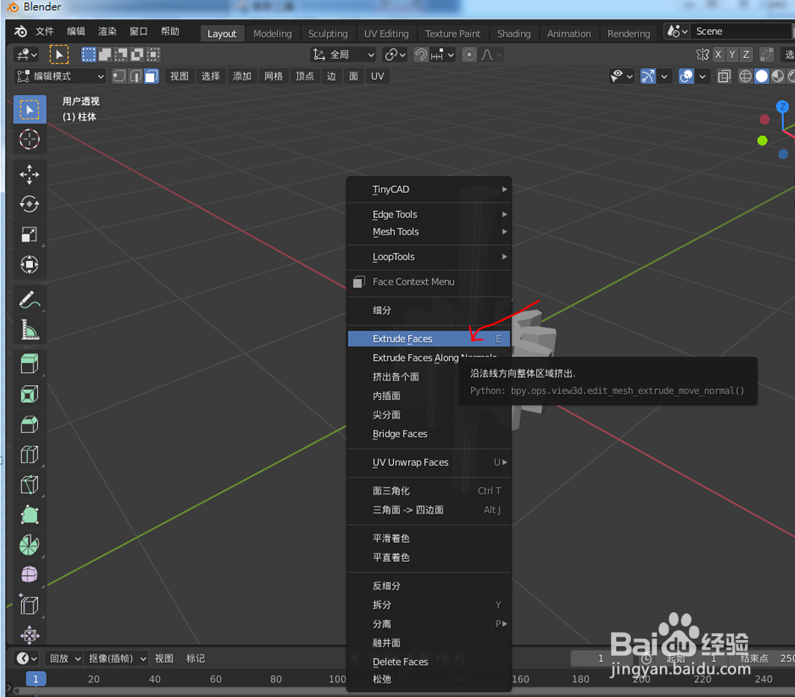Open the pivot point dropdown
The width and height of the screenshot is (795, 697).
[x=395, y=54]
